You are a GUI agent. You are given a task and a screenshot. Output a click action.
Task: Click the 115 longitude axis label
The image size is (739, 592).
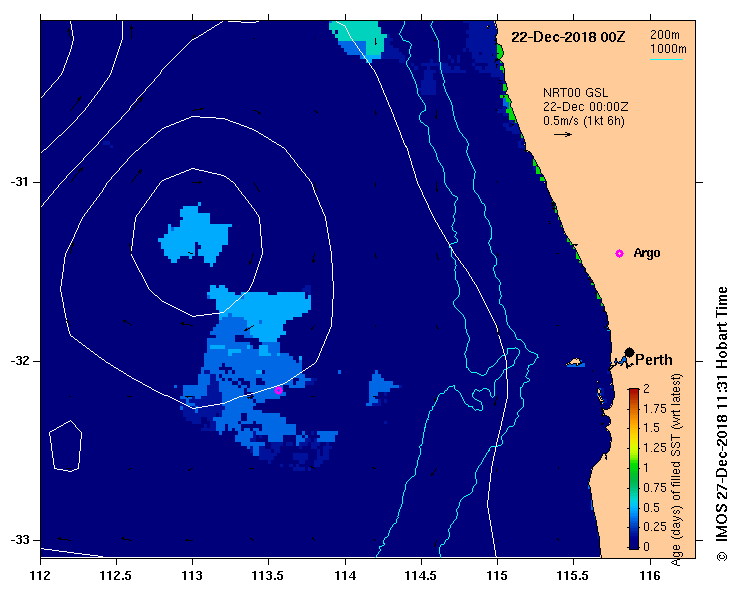coord(497,576)
